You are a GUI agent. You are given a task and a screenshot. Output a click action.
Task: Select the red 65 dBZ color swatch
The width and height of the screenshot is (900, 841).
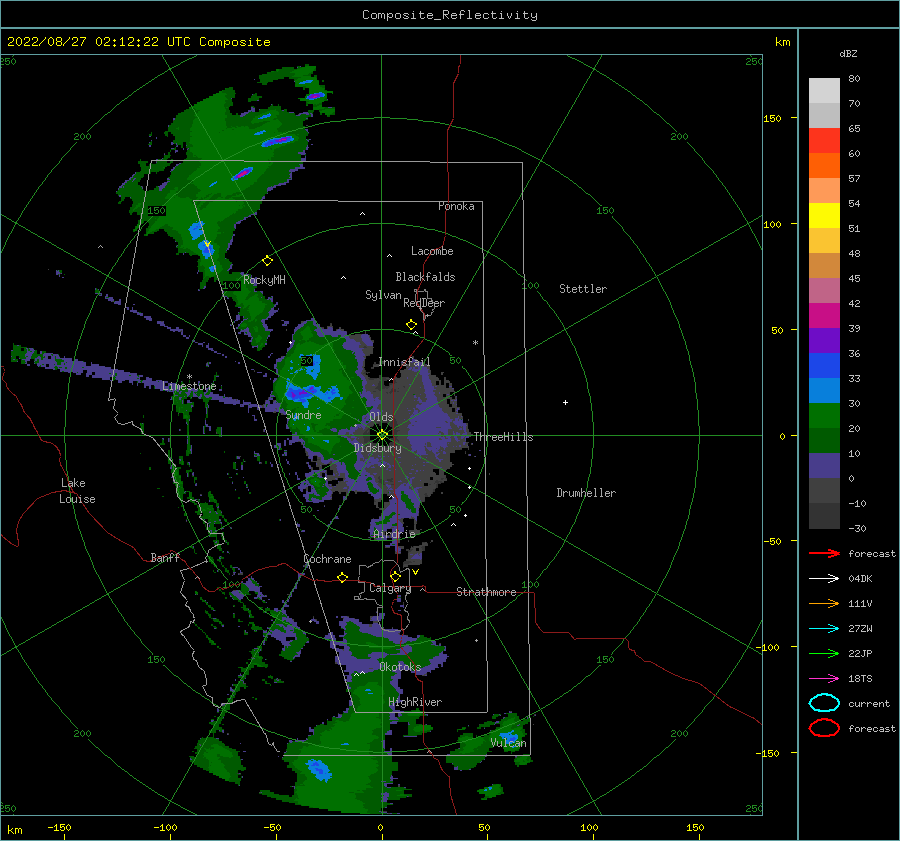[824, 141]
